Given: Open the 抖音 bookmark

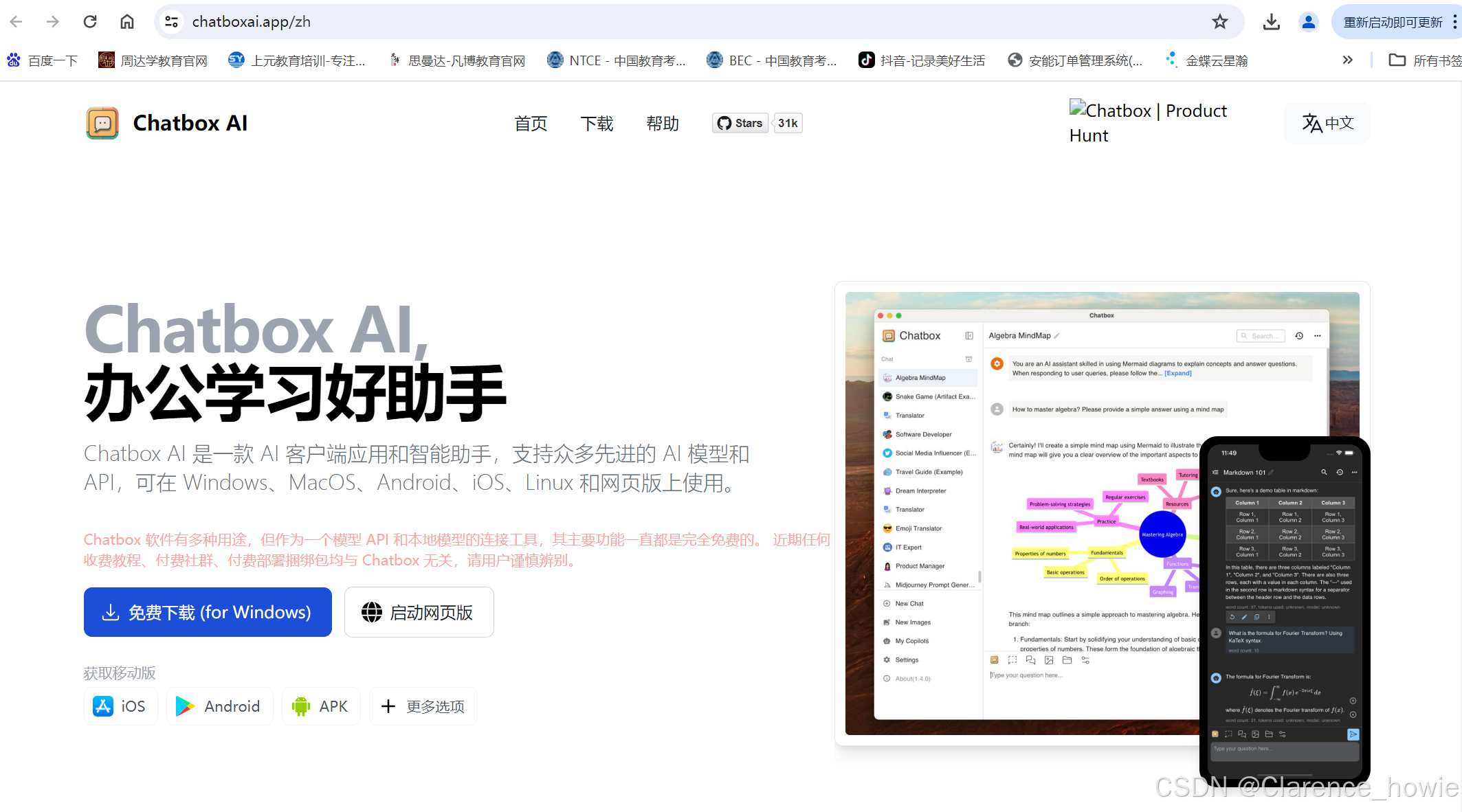Looking at the screenshot, I should (922, 60).
